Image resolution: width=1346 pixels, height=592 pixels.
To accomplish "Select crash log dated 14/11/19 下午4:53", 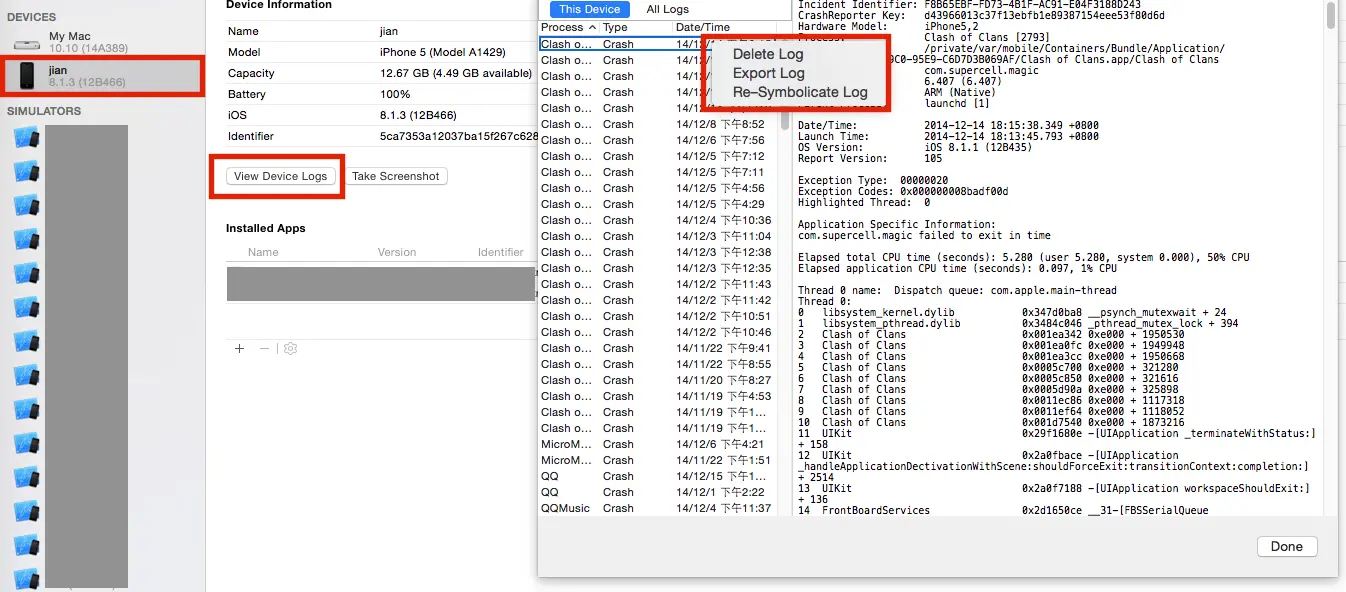I will click(x=658, y=396).
